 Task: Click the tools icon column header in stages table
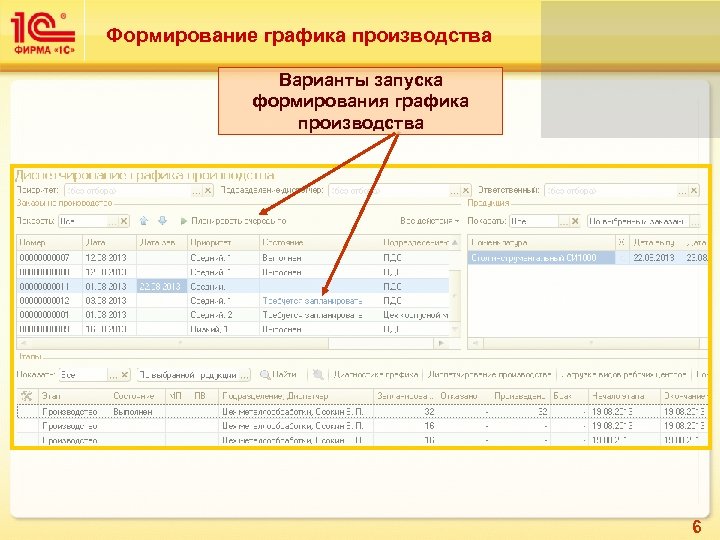click(27, 396)
